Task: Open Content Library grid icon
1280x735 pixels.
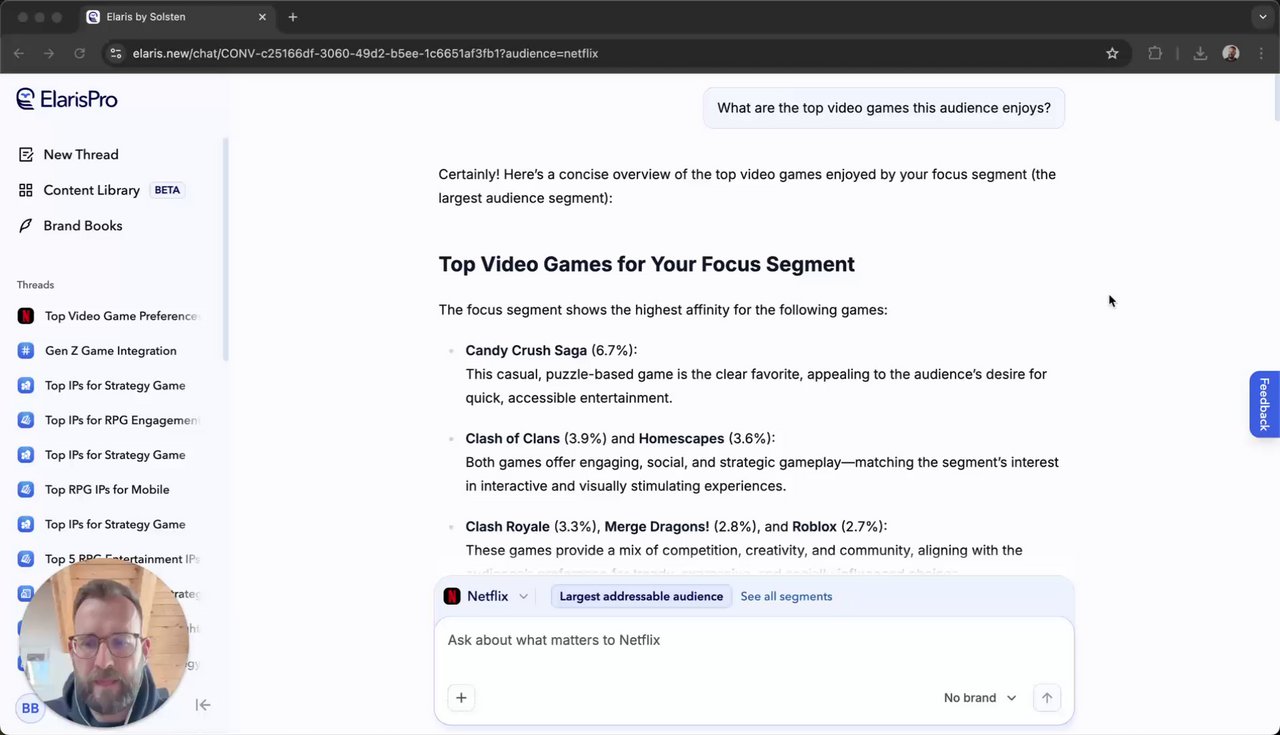Action: 26,190
